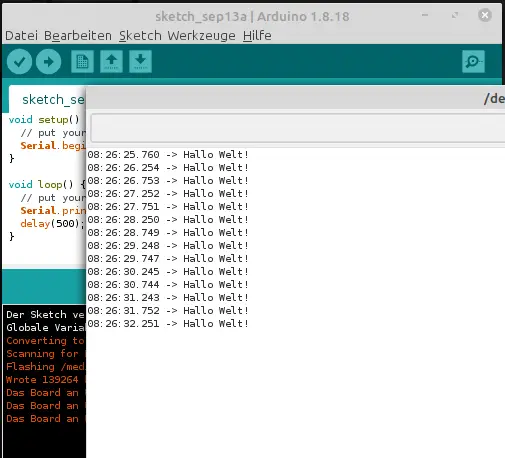Click the serial line stamped 08:26:26.753
The image size is (505, 458).
coord(168,181)
